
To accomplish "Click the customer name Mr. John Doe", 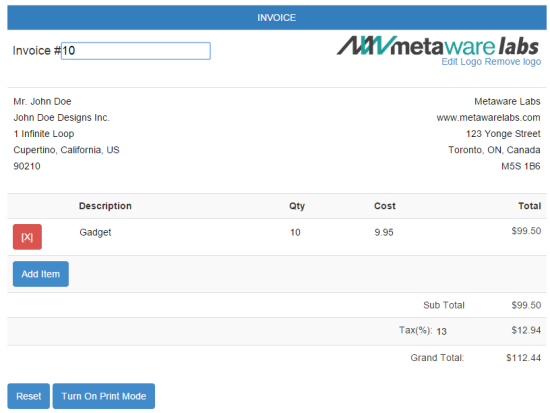I will 42,101.
